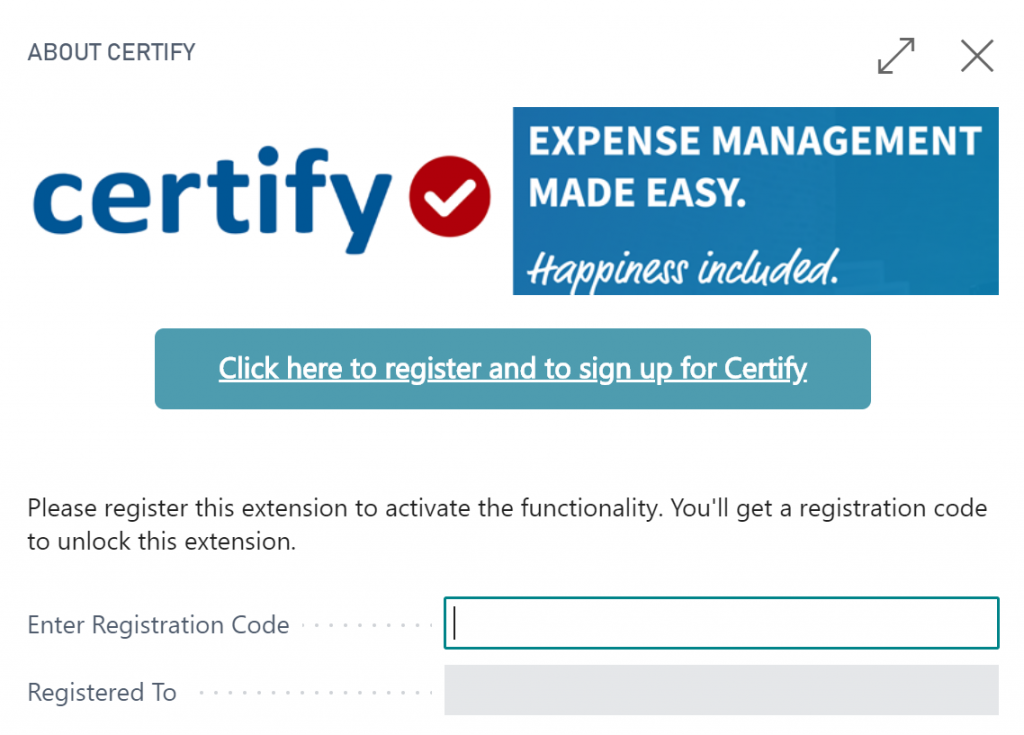Click the Registered To label text
The width and height of the screenshot is (1024, 735).
click(x=102, y=692)
